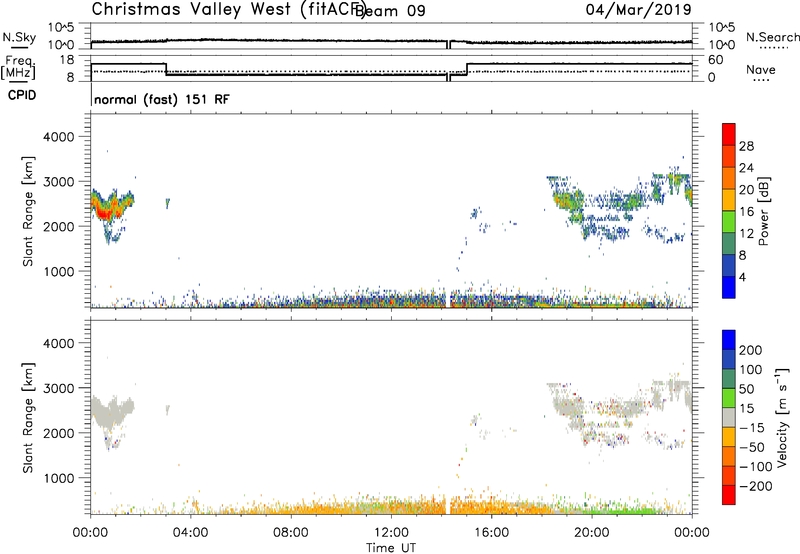This screenshot has width=800, height=554.
Task: Click the 2000 tick in velocity panel
Action: point(58,433)
